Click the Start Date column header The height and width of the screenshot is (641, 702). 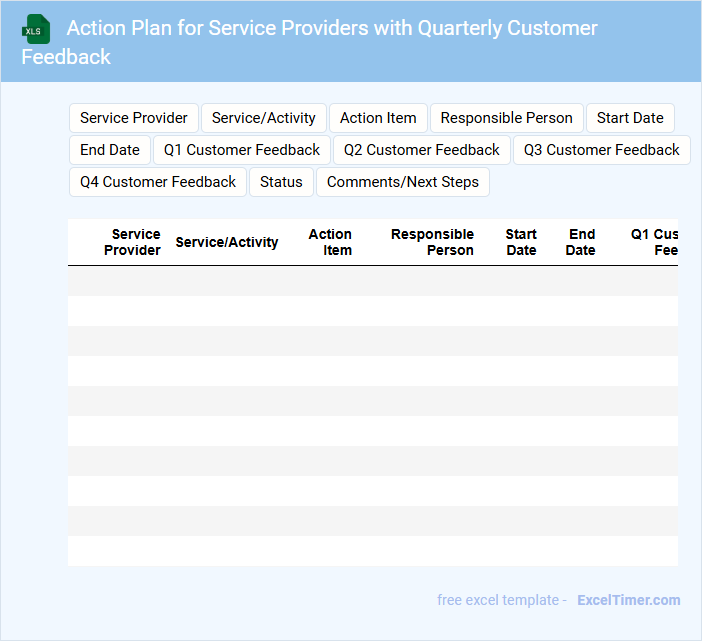tap(521, 242)
